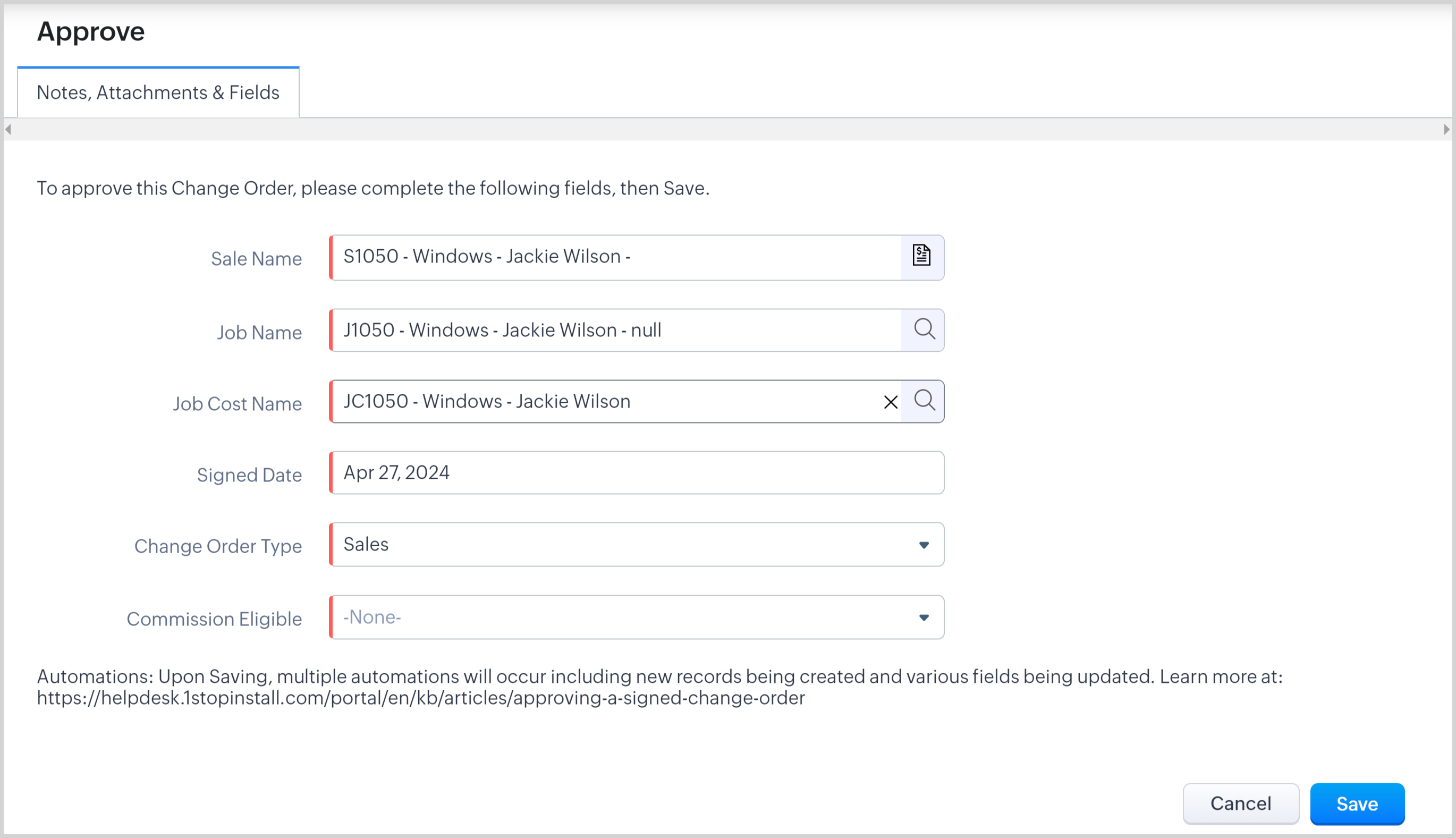Expand the Change Order Type dropdown
Image resolution: width=1456 pixels, height=838 pixels.
[x=924, y=545]
